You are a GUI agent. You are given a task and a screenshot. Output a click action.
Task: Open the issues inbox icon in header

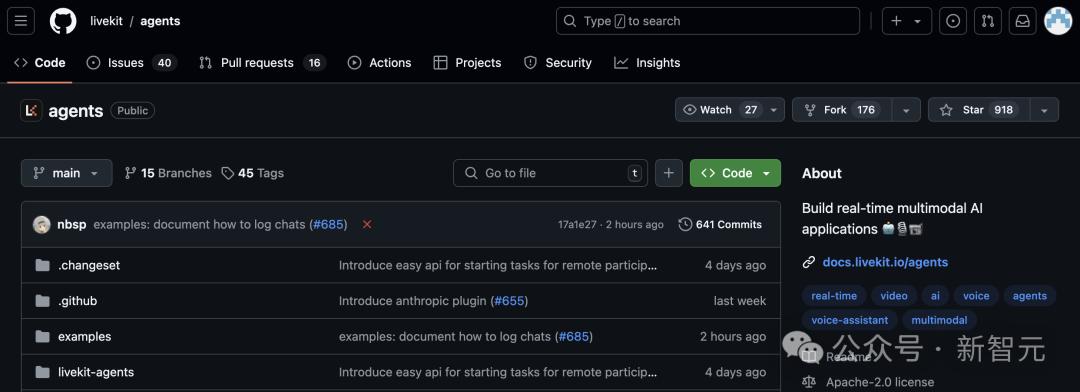coord(953,21)
